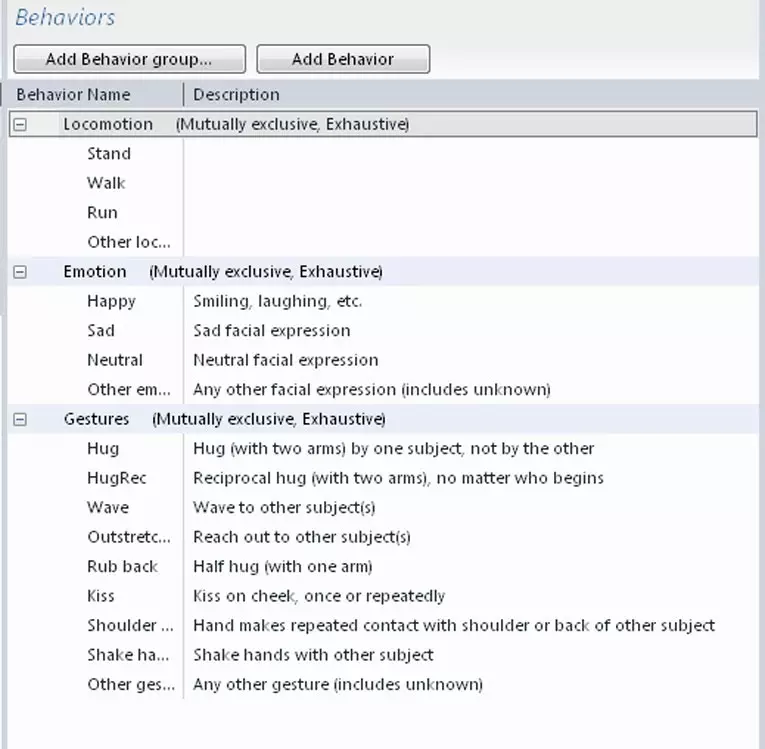
Task: Select the Kiss gesture behavior
Action: (x=101, y=596)
